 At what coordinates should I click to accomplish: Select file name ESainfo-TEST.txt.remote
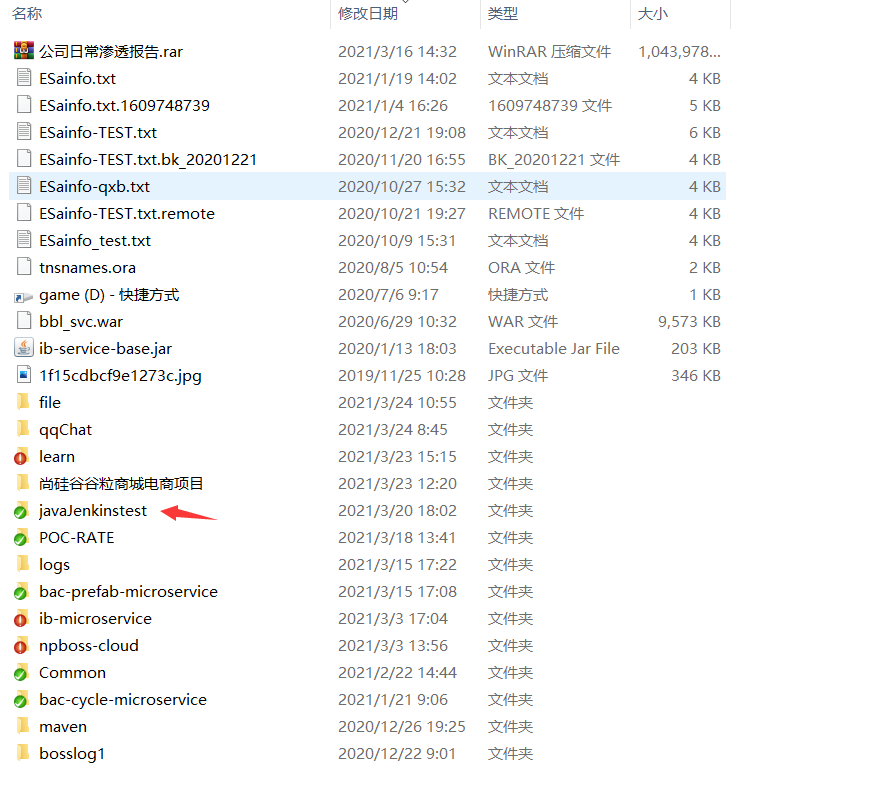(127, 214)
